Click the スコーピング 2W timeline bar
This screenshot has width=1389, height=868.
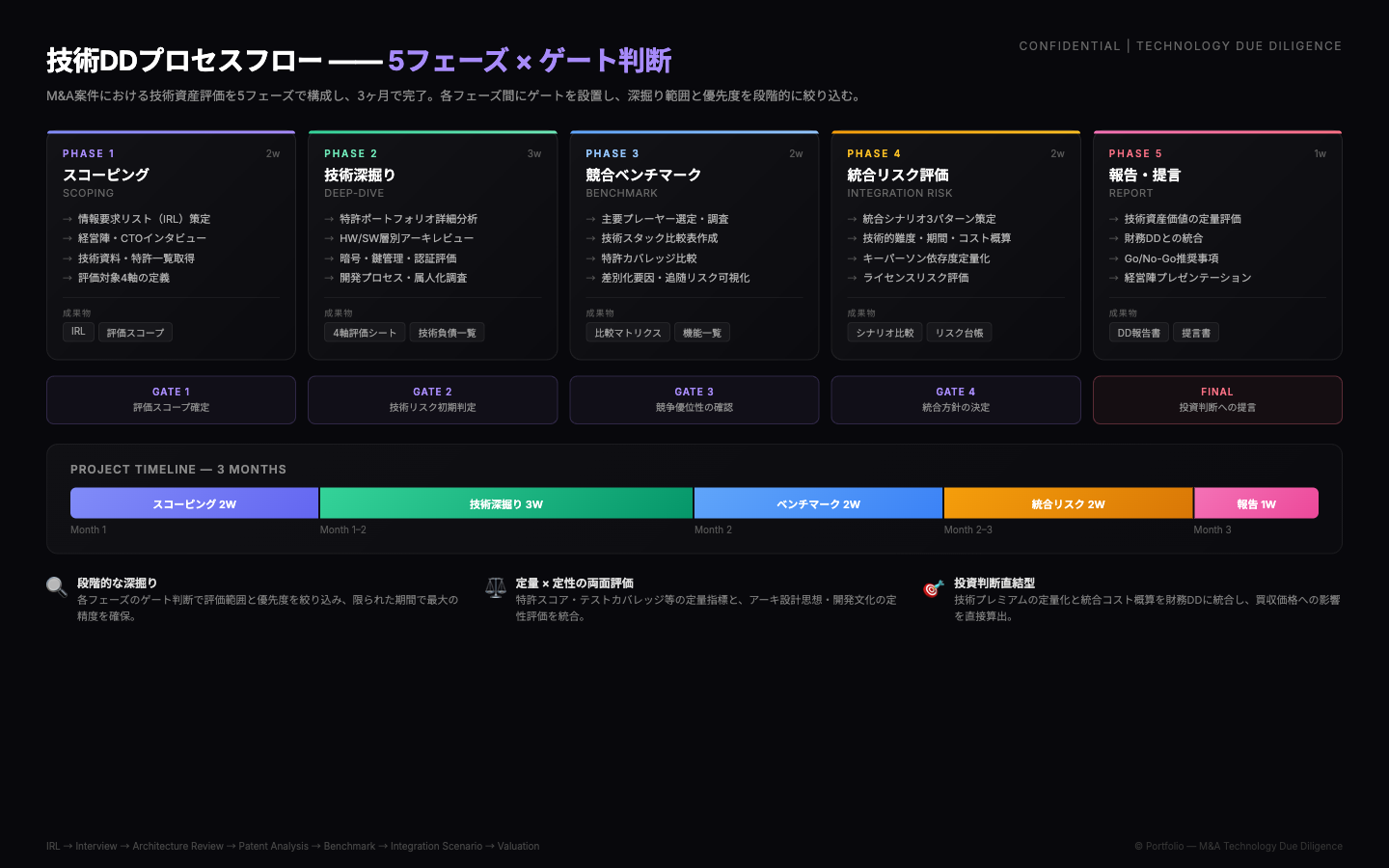point(194,503)
